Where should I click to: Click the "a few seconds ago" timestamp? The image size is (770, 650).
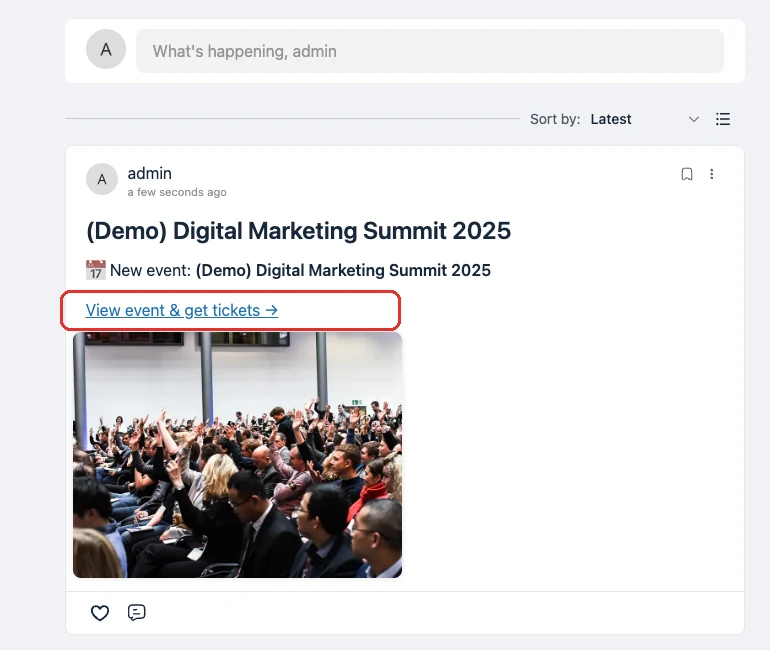point(177,192)
